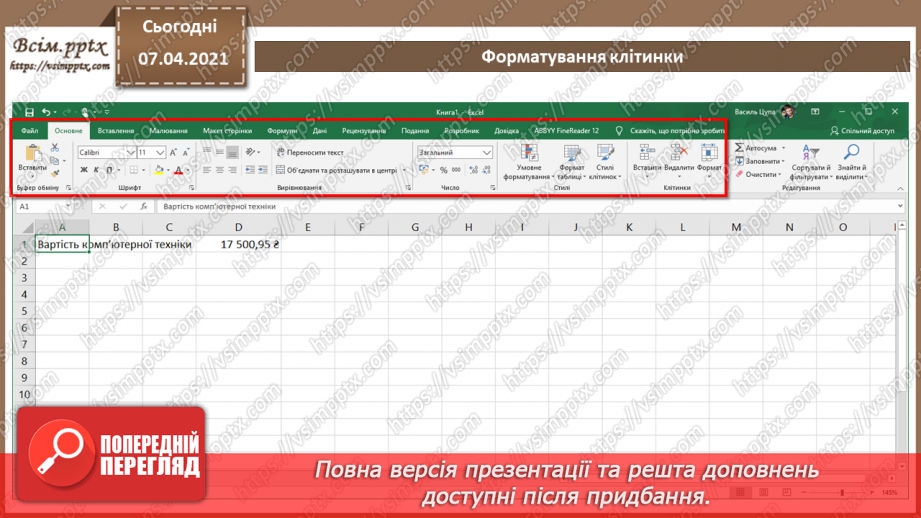This screenshot has width=921, height=518.
Task: Click Об'єднати та розташувати в центрі
Action: pos(337,170)
